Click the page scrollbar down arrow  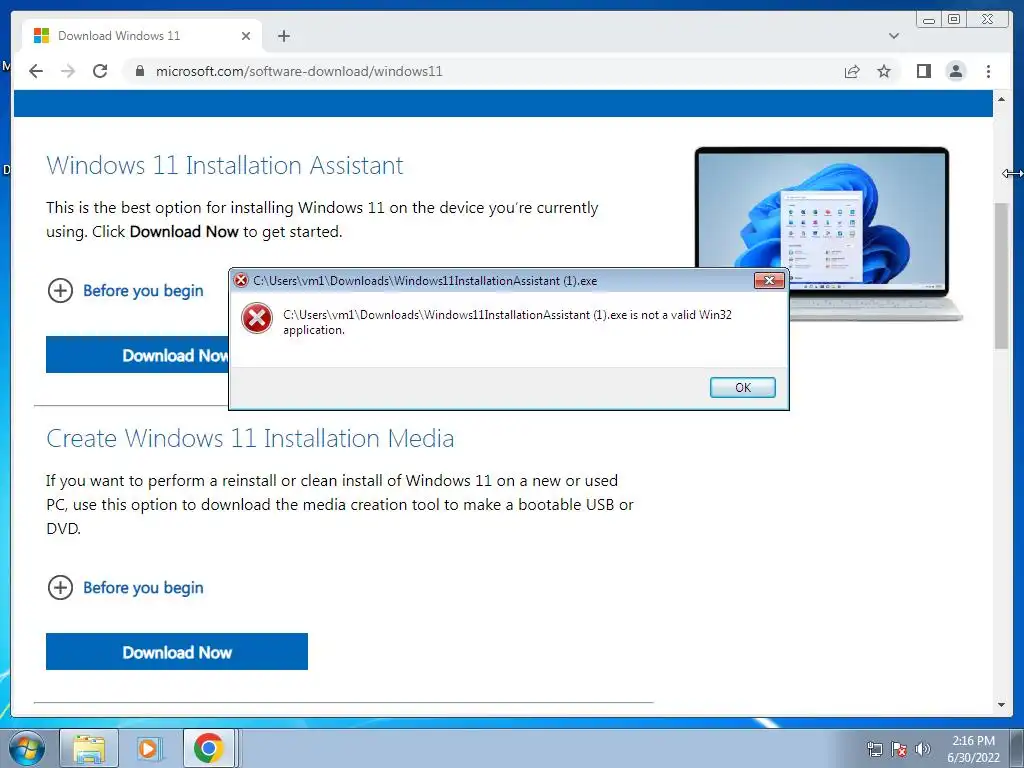[x=1001, y=705]
